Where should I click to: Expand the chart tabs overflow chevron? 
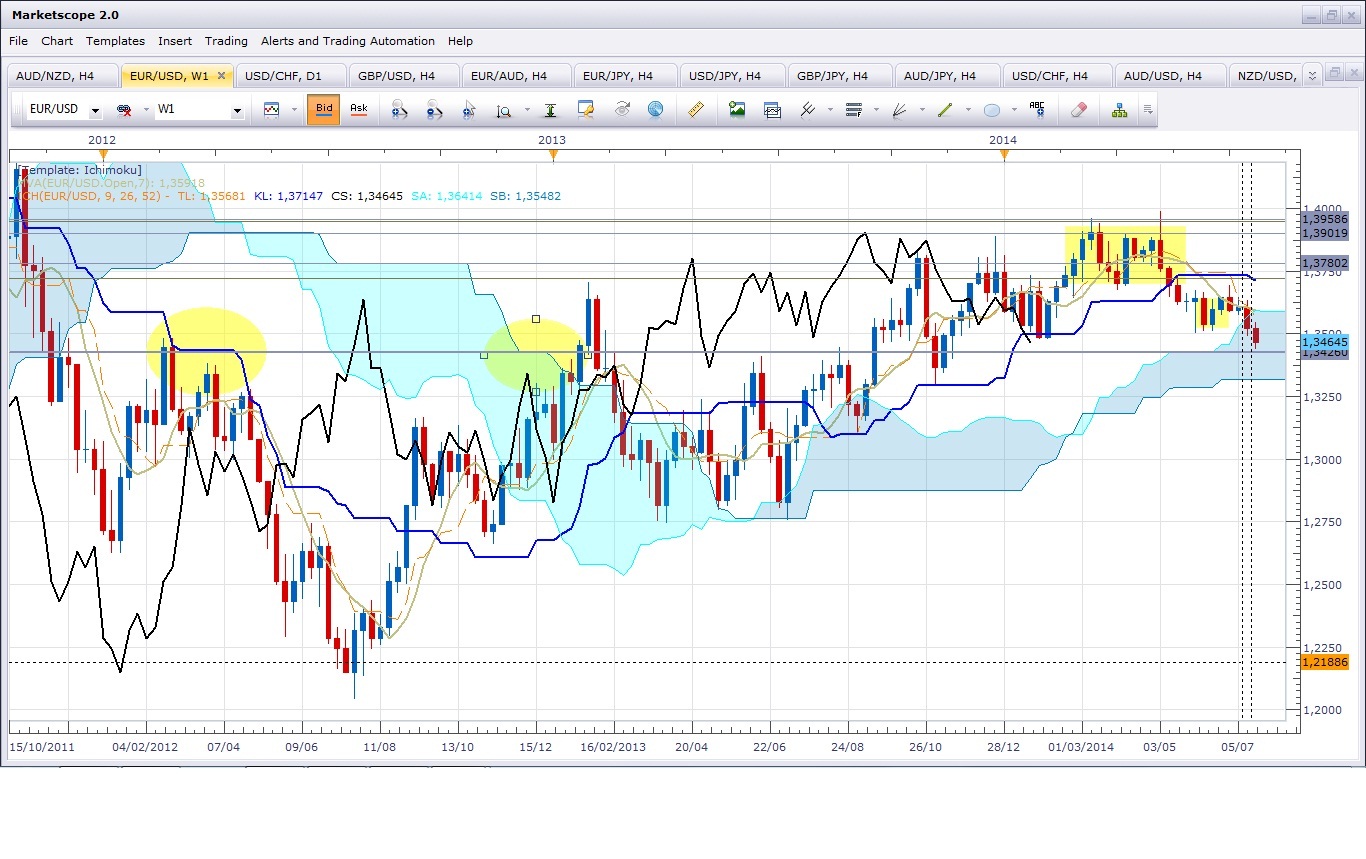tap(1311, 75)
